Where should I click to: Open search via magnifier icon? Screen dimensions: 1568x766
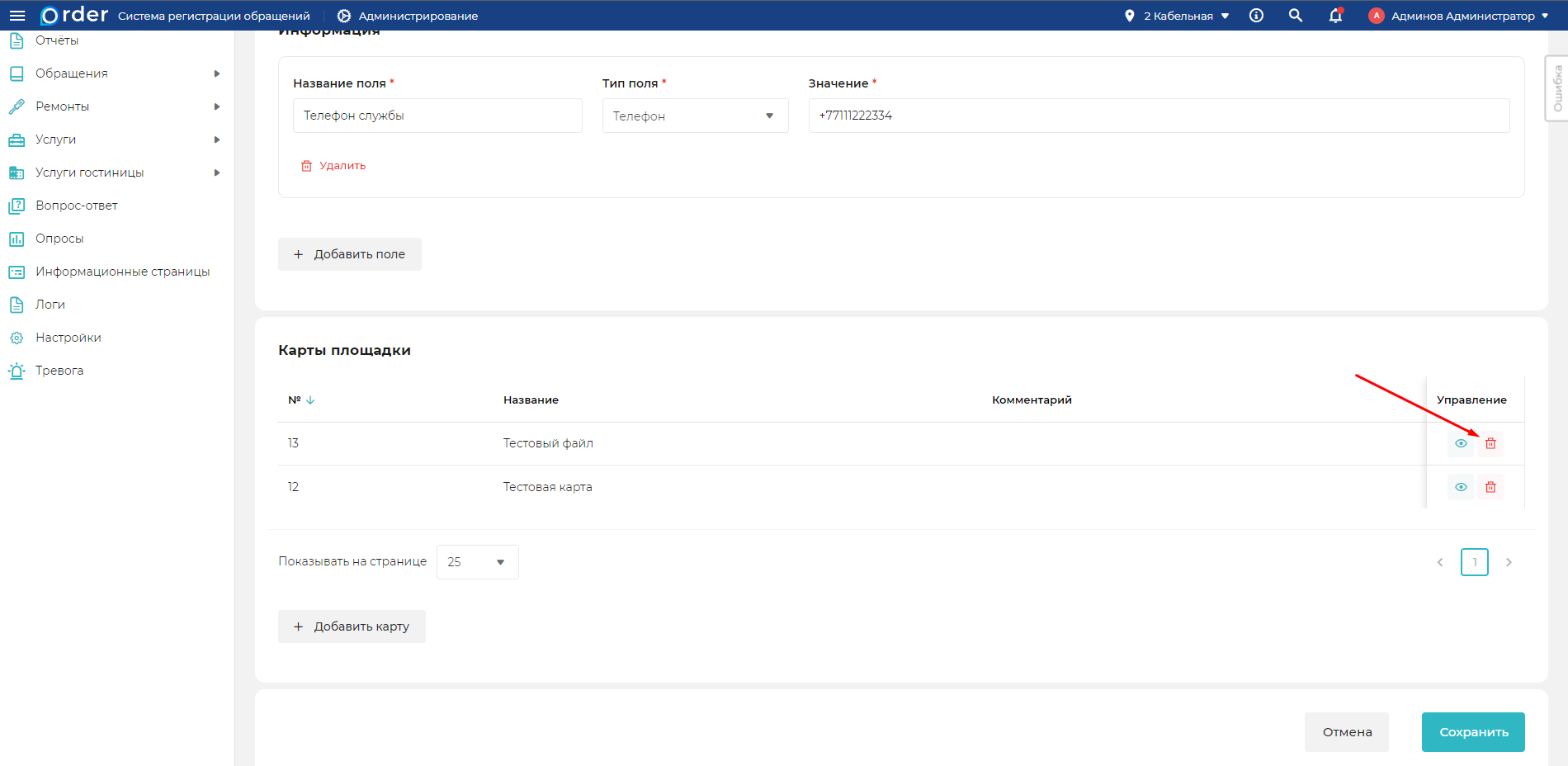click(x=1296, y=16)
